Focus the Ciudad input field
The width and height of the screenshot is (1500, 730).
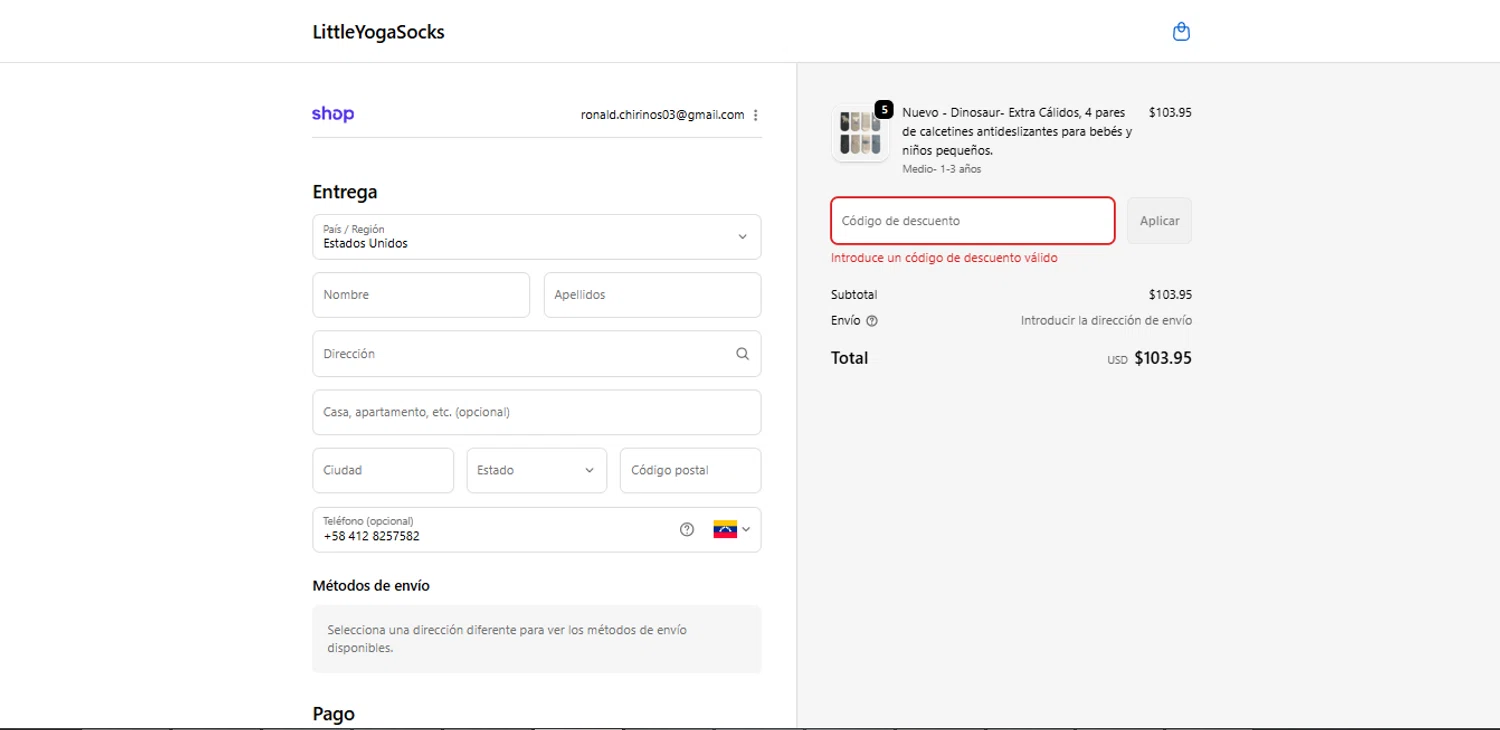coord(383,470)
